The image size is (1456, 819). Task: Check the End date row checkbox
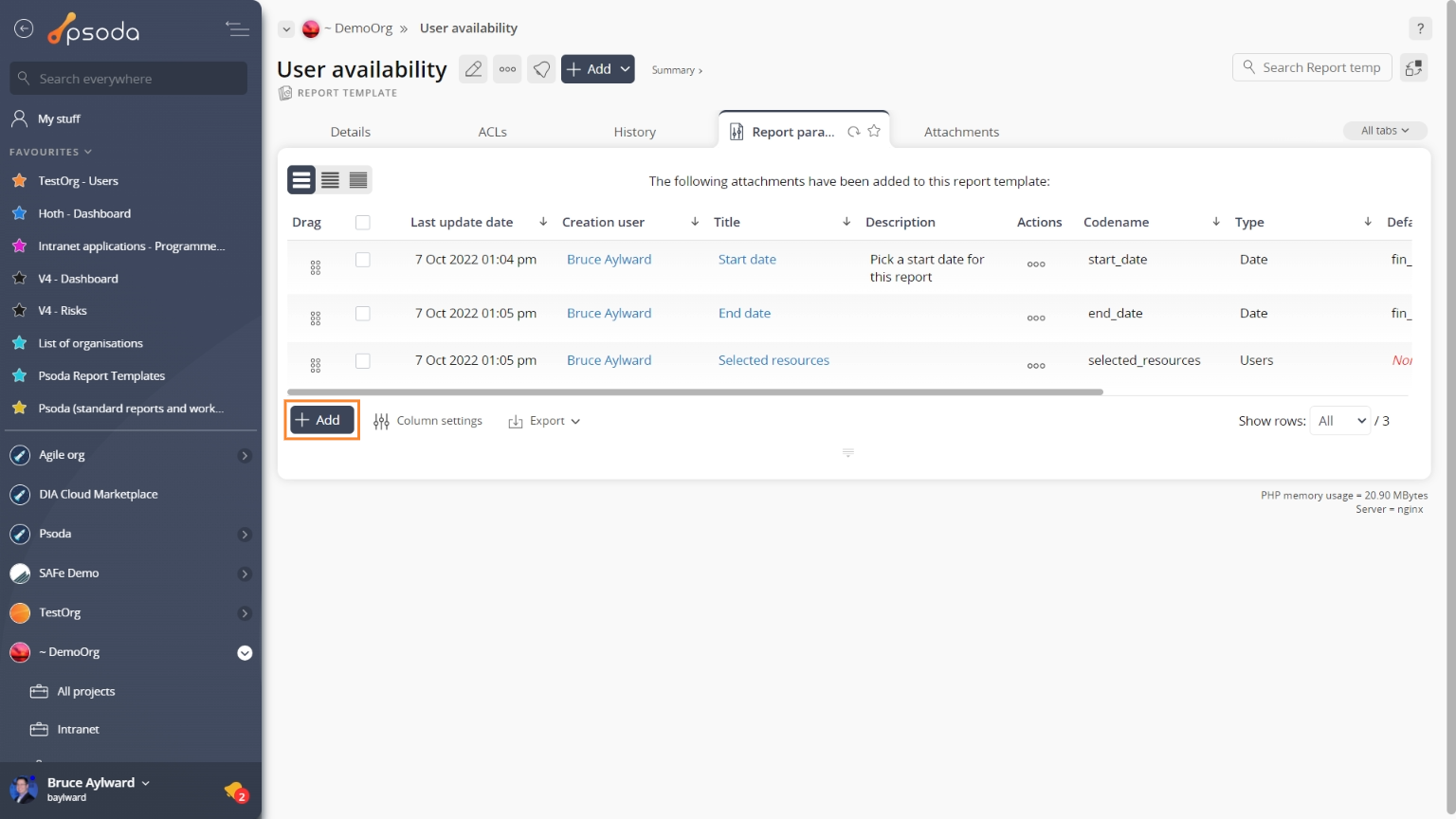[362, 314]
